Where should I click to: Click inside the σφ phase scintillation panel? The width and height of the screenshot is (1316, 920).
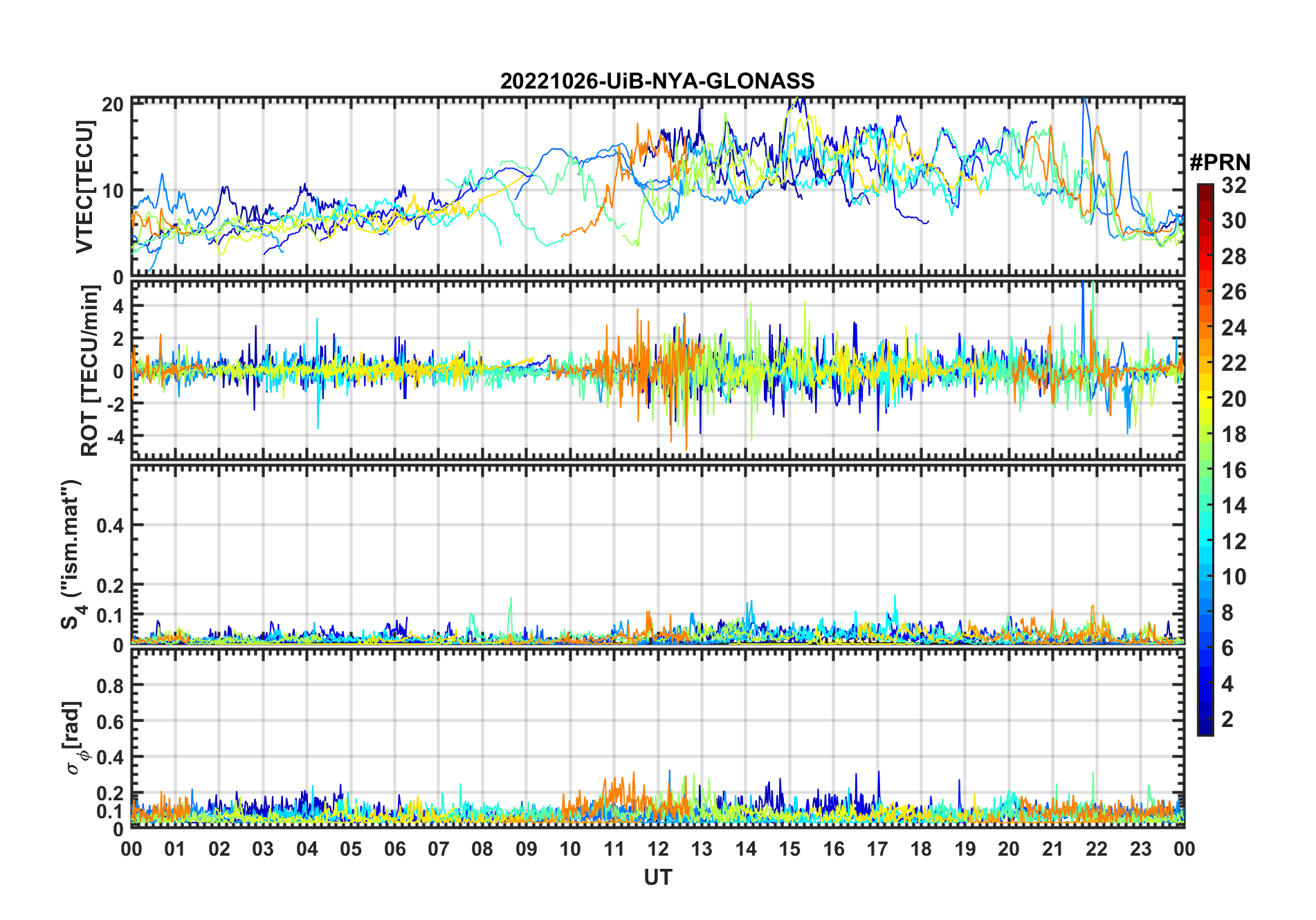[658, 738]
